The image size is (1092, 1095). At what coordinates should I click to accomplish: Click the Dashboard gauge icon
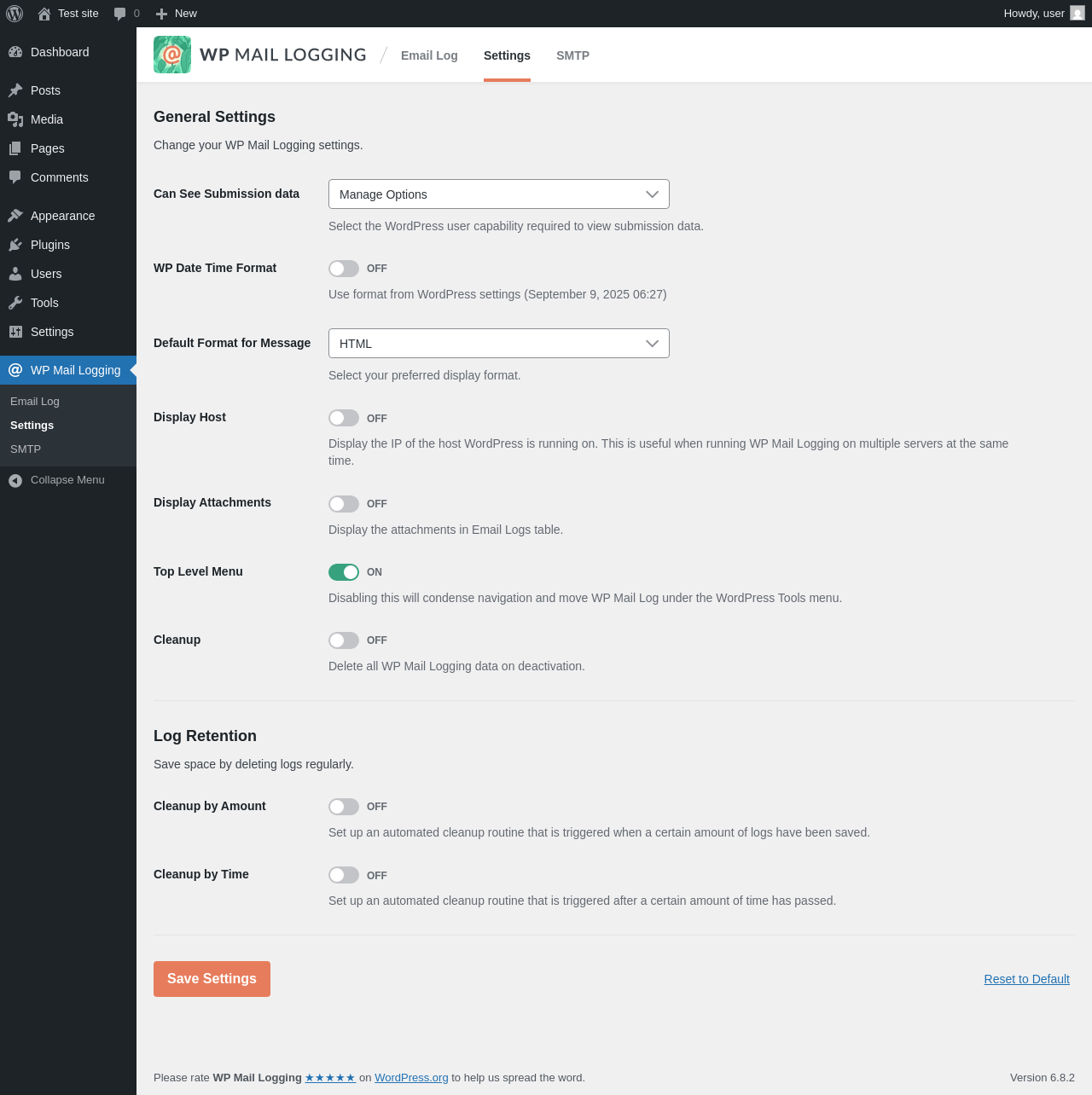pos(15,52)
